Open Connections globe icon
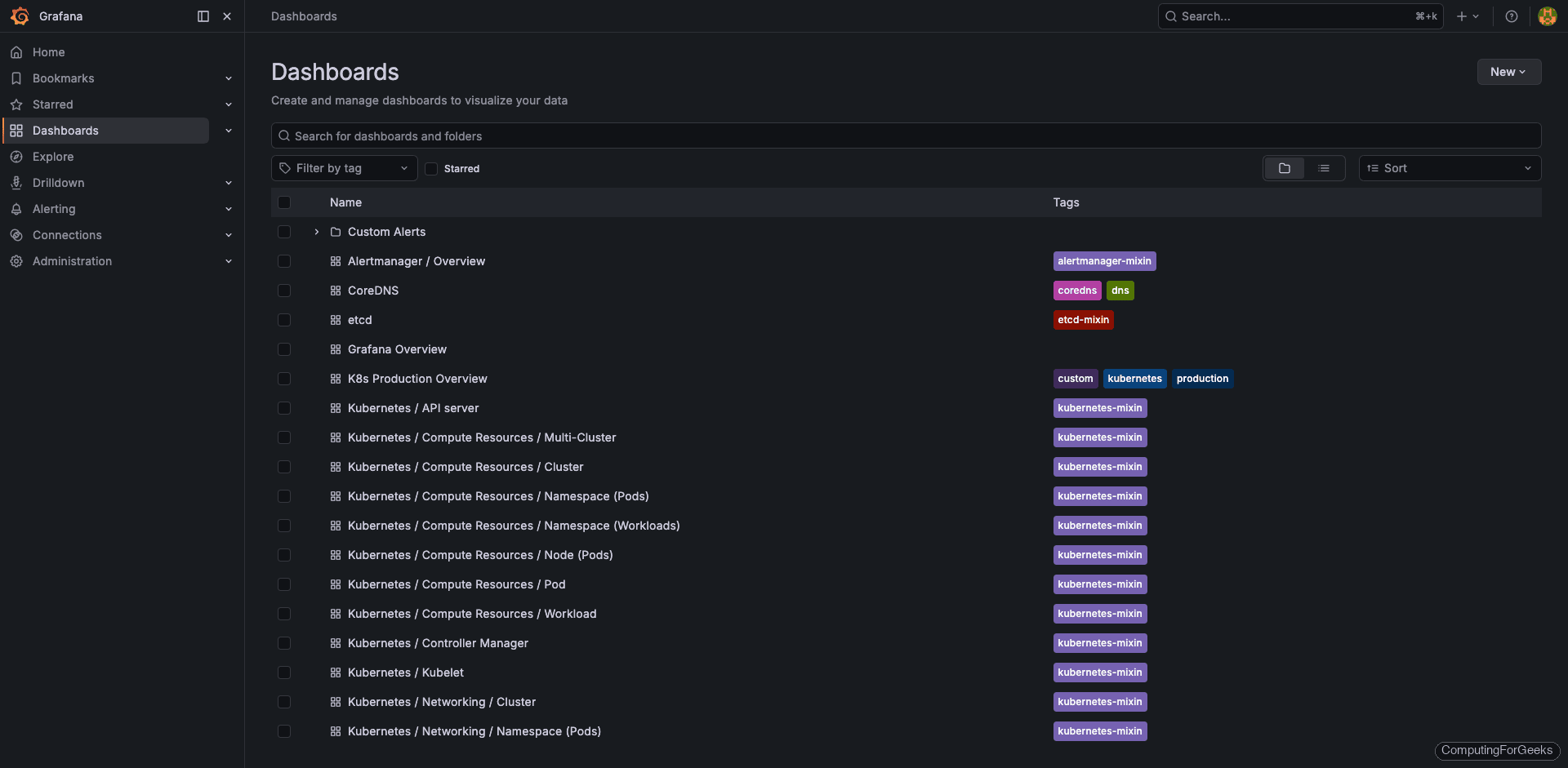 click(16, 235)
